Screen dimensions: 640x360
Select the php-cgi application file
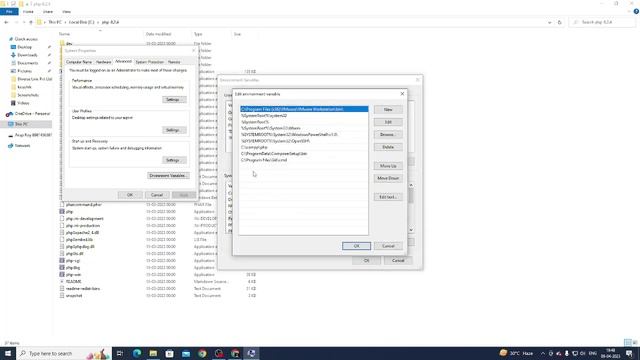click(x=73, y=260)
